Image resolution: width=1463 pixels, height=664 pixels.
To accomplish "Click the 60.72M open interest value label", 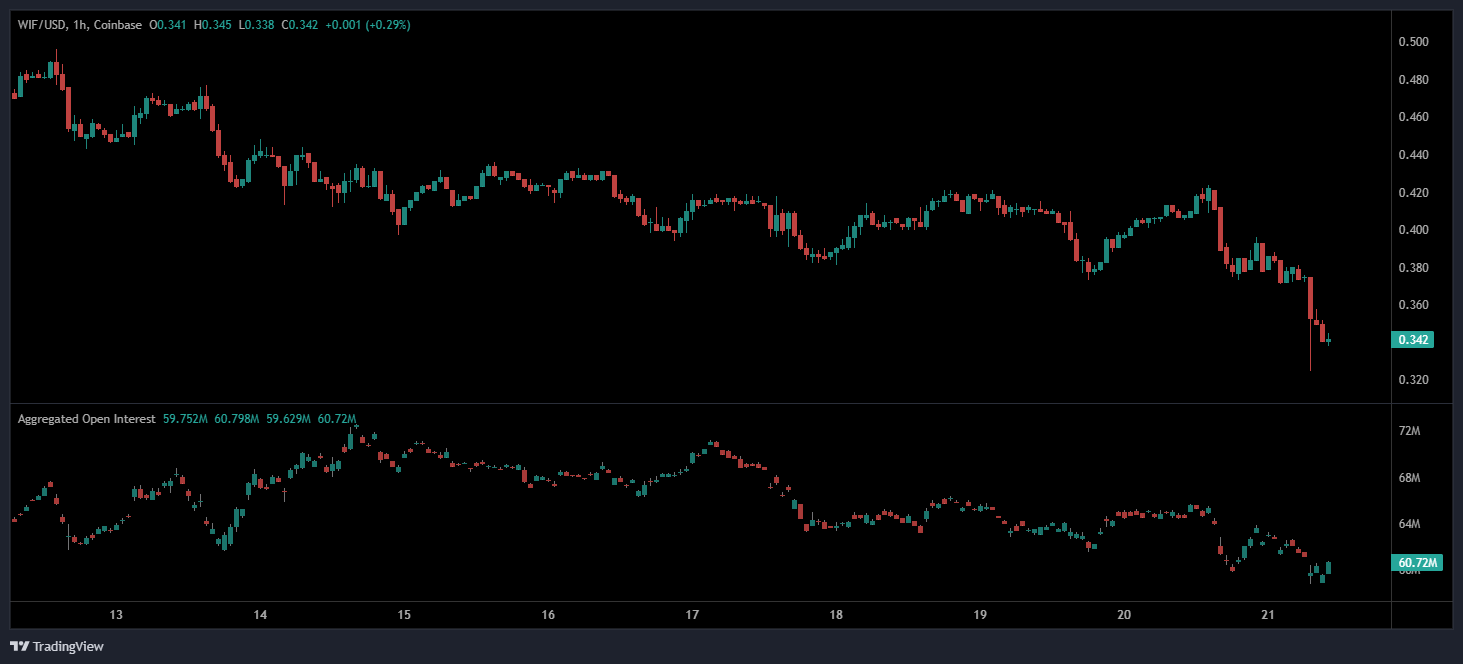I will (x=1416, y=563).
